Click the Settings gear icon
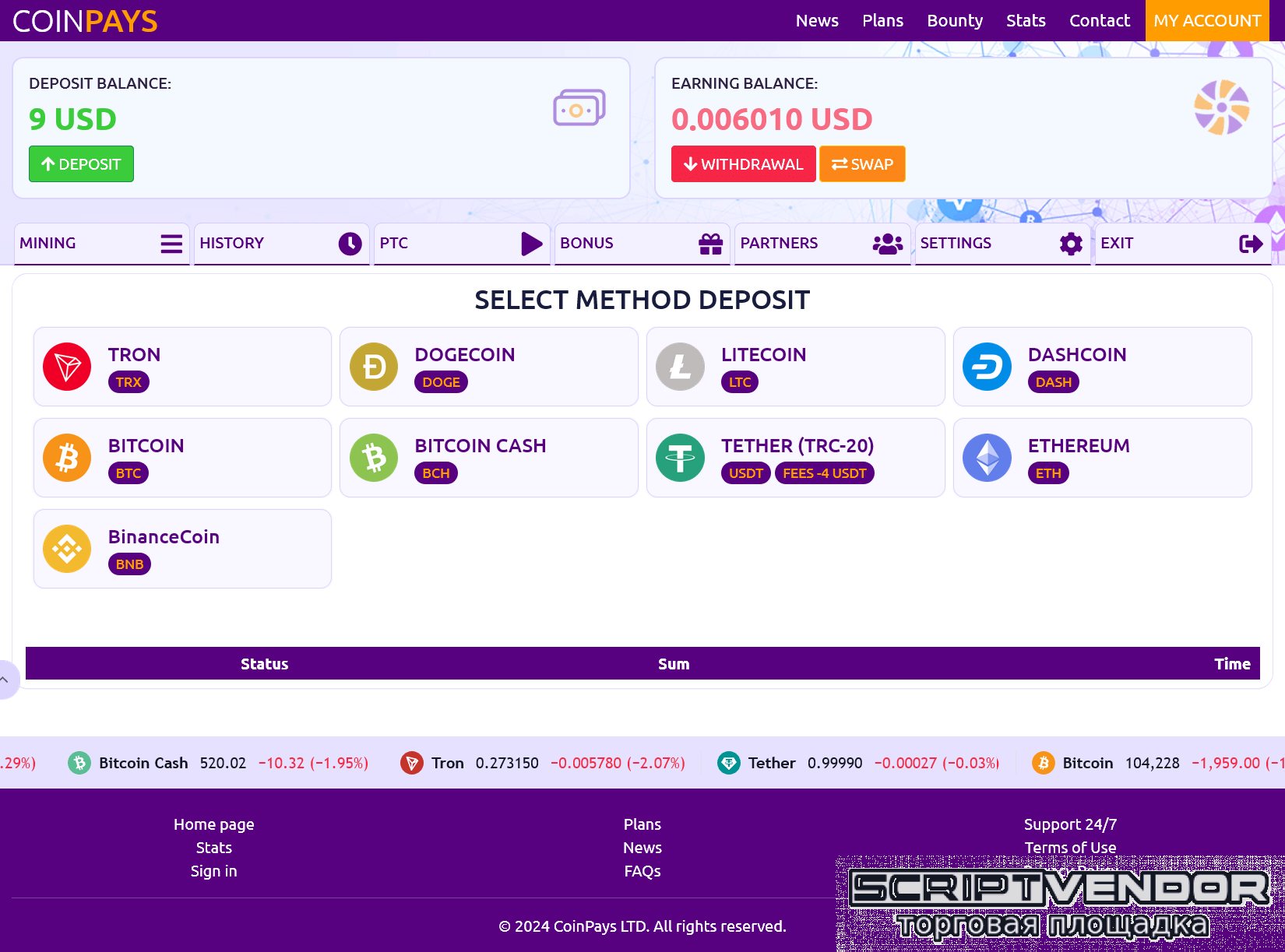The height and width of the screenshot is (952, 1285). coord(1072,244)
